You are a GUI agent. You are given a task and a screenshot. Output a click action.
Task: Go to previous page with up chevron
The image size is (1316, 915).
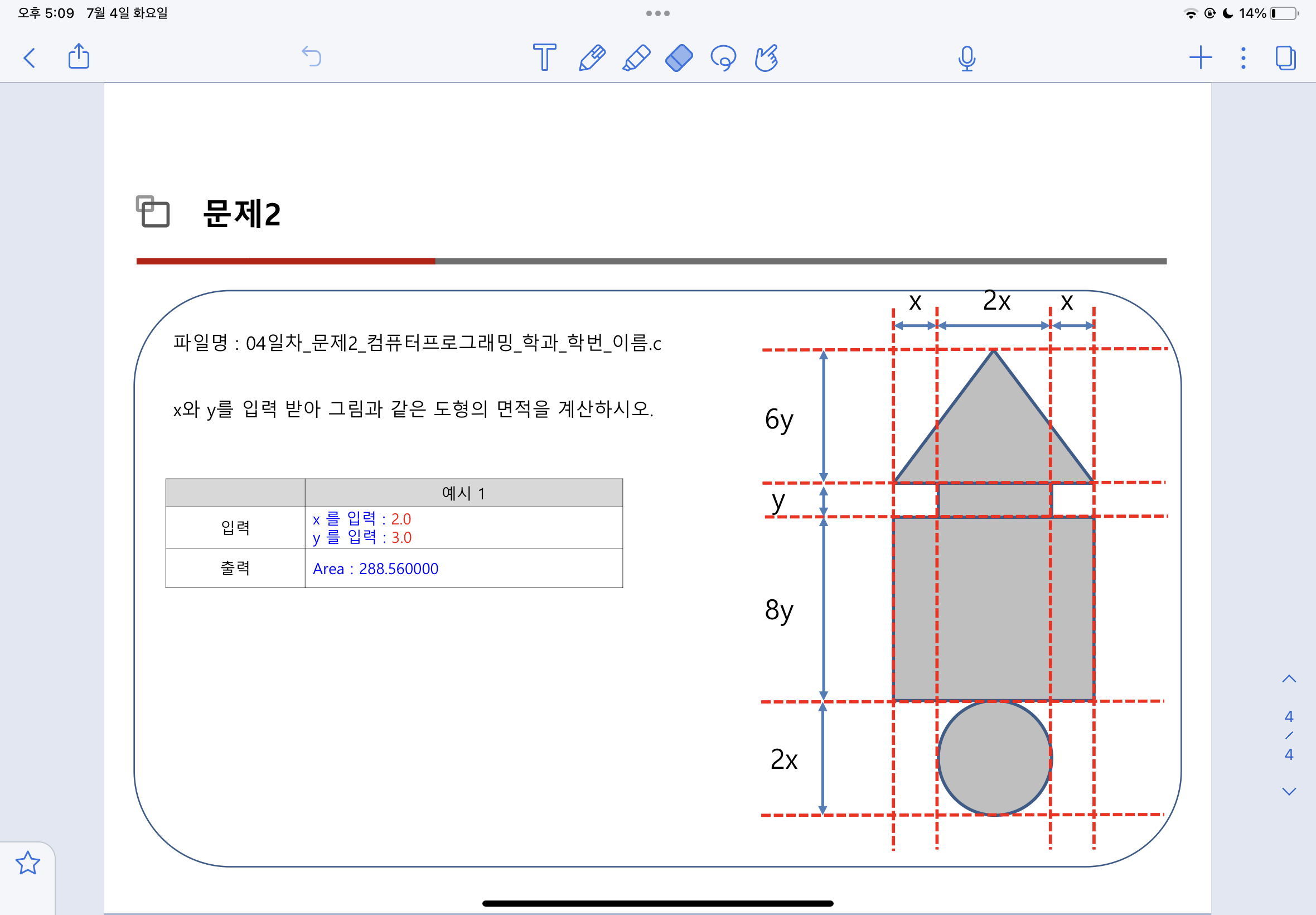(1289, 680)
